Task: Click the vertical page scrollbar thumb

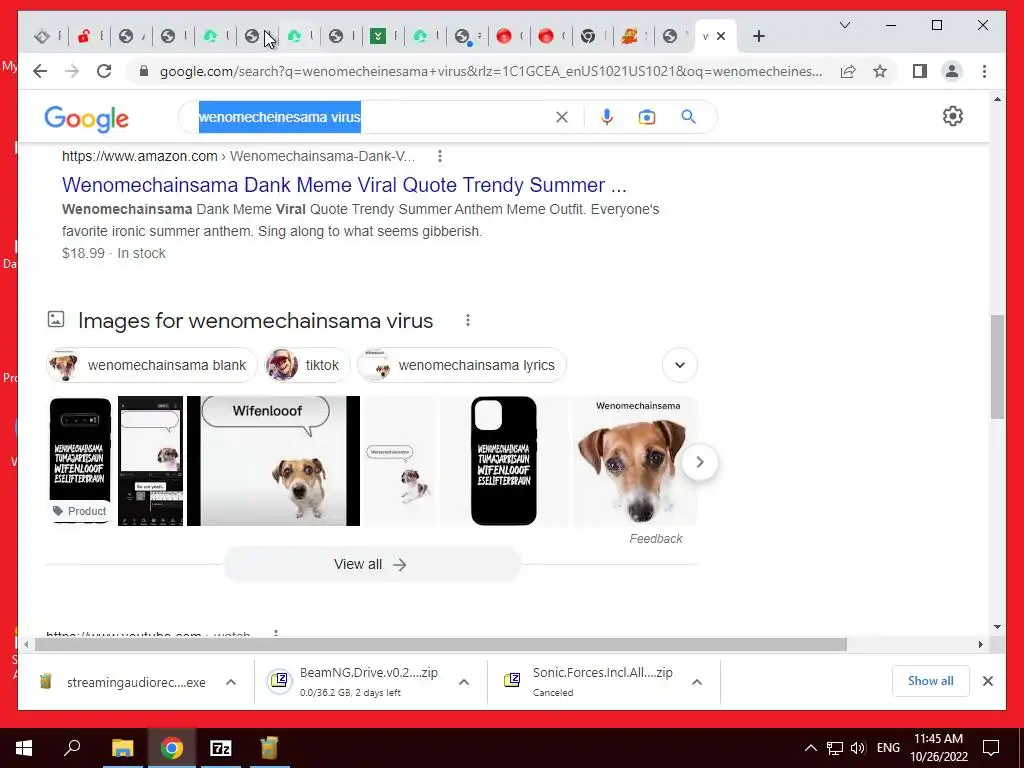Action: (997, 367)
